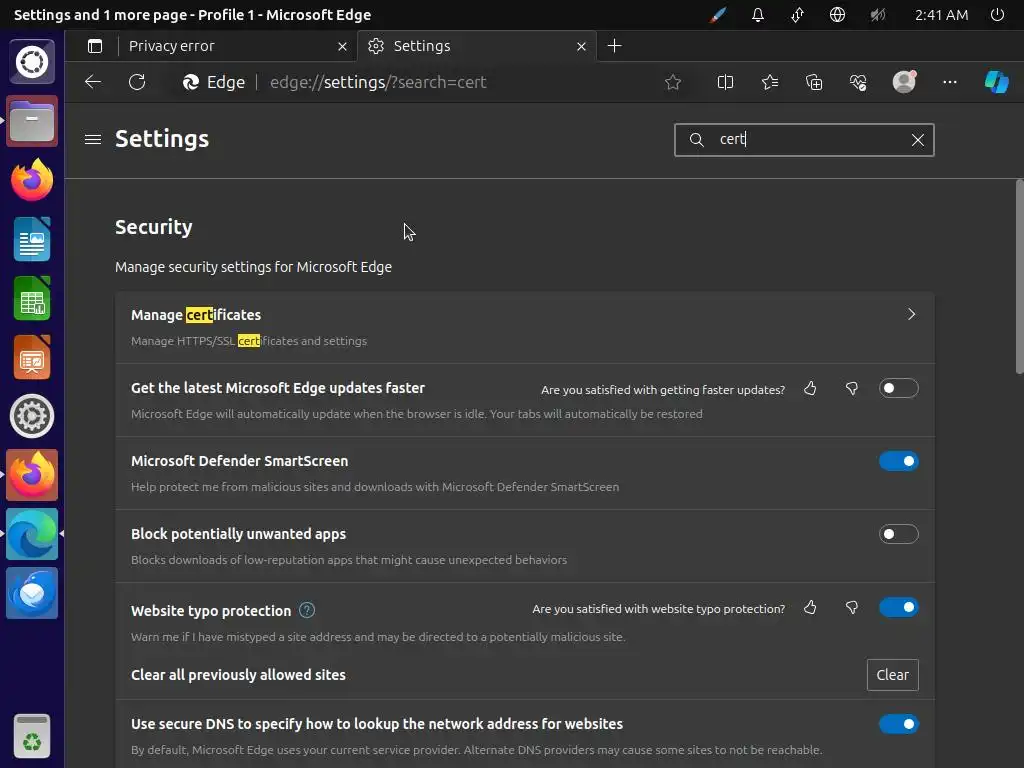
Task: Open the Collections toolbar icon
Action: tap(814, 82)
